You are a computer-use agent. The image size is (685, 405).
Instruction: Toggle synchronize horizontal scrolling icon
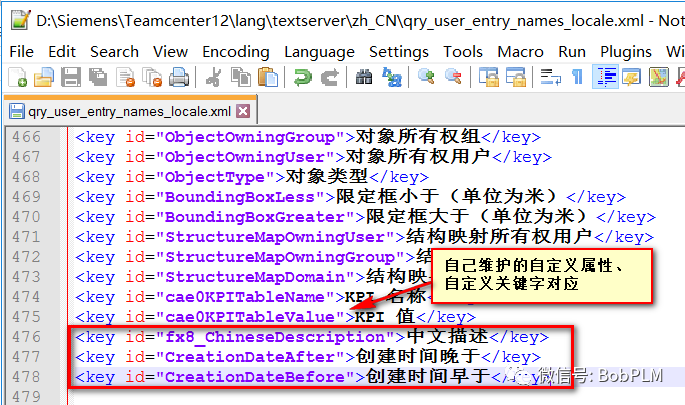coord(515,77)
